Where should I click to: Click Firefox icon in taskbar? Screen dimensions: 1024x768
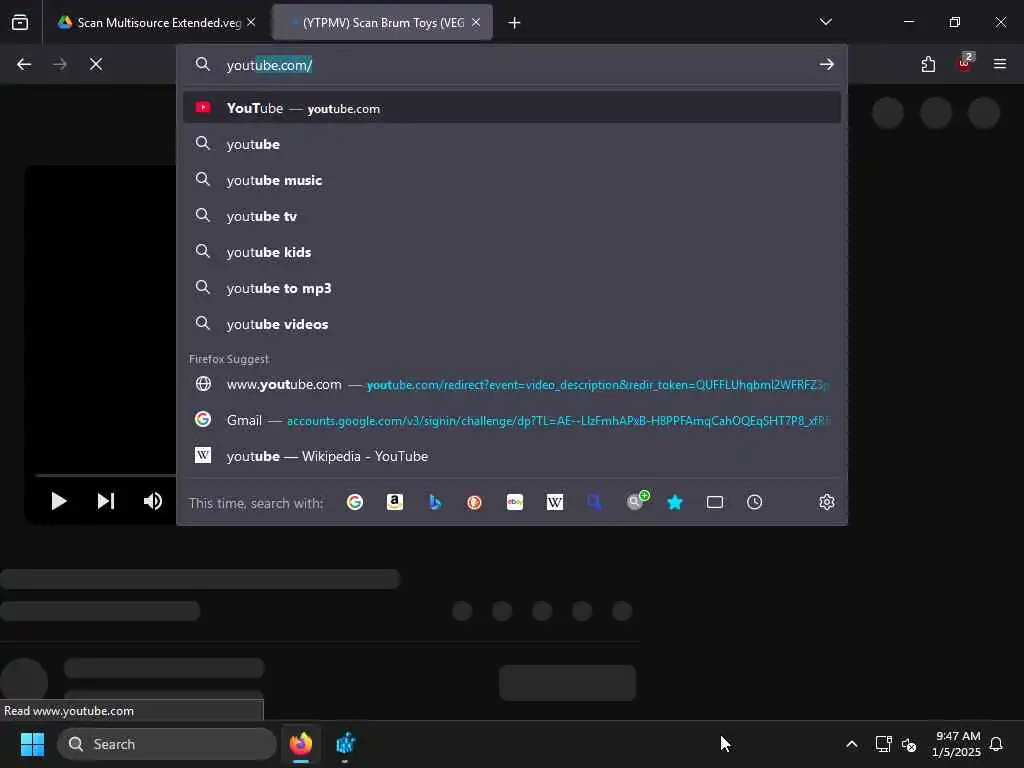300,744
